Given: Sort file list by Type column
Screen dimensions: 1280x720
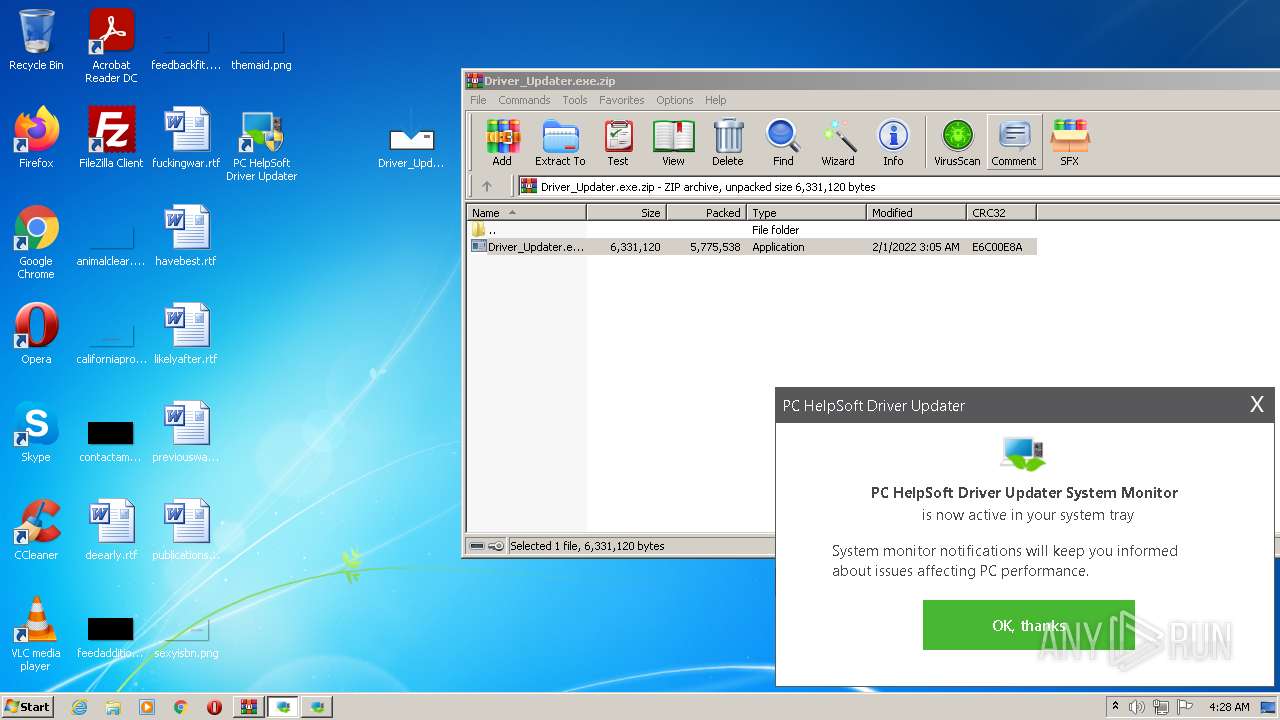Looking at the screenshot, I should [x=806, y=213].
